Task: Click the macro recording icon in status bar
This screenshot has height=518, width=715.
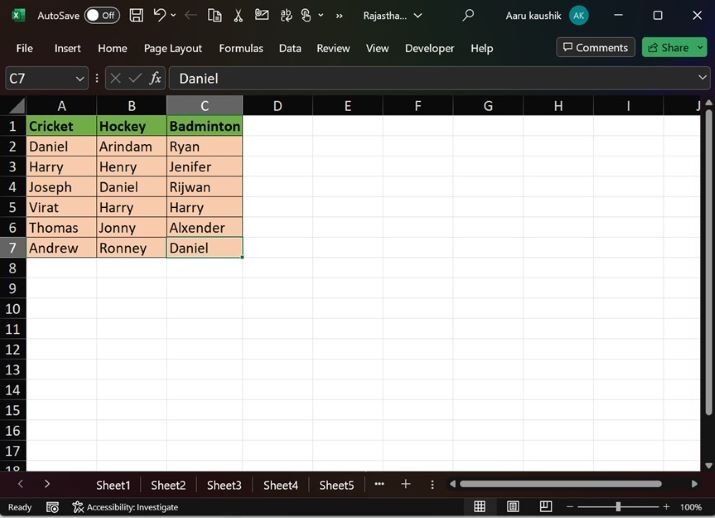Action: point(52,507)
